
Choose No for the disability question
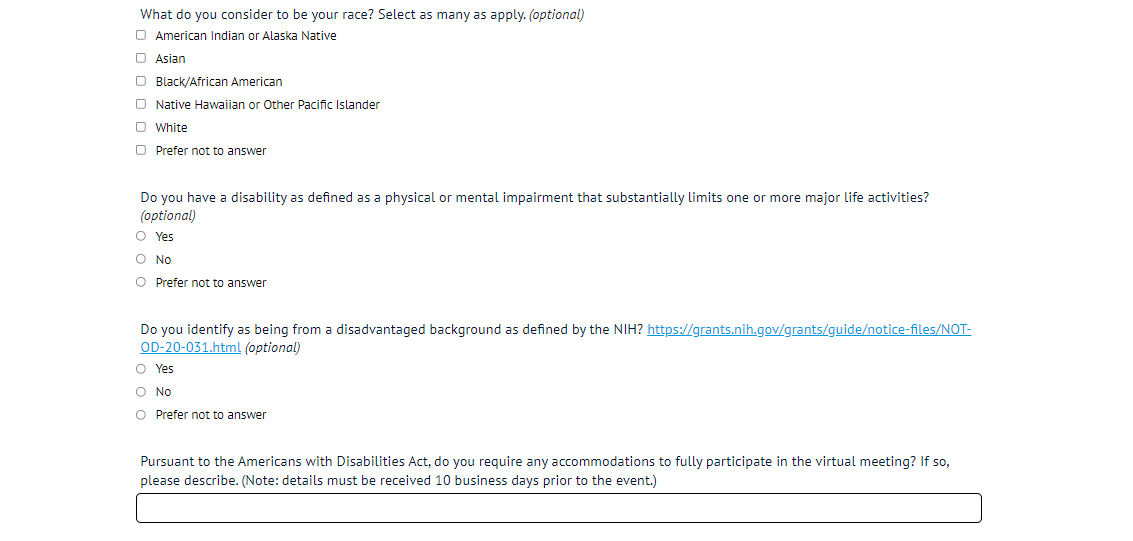[141, 260]
